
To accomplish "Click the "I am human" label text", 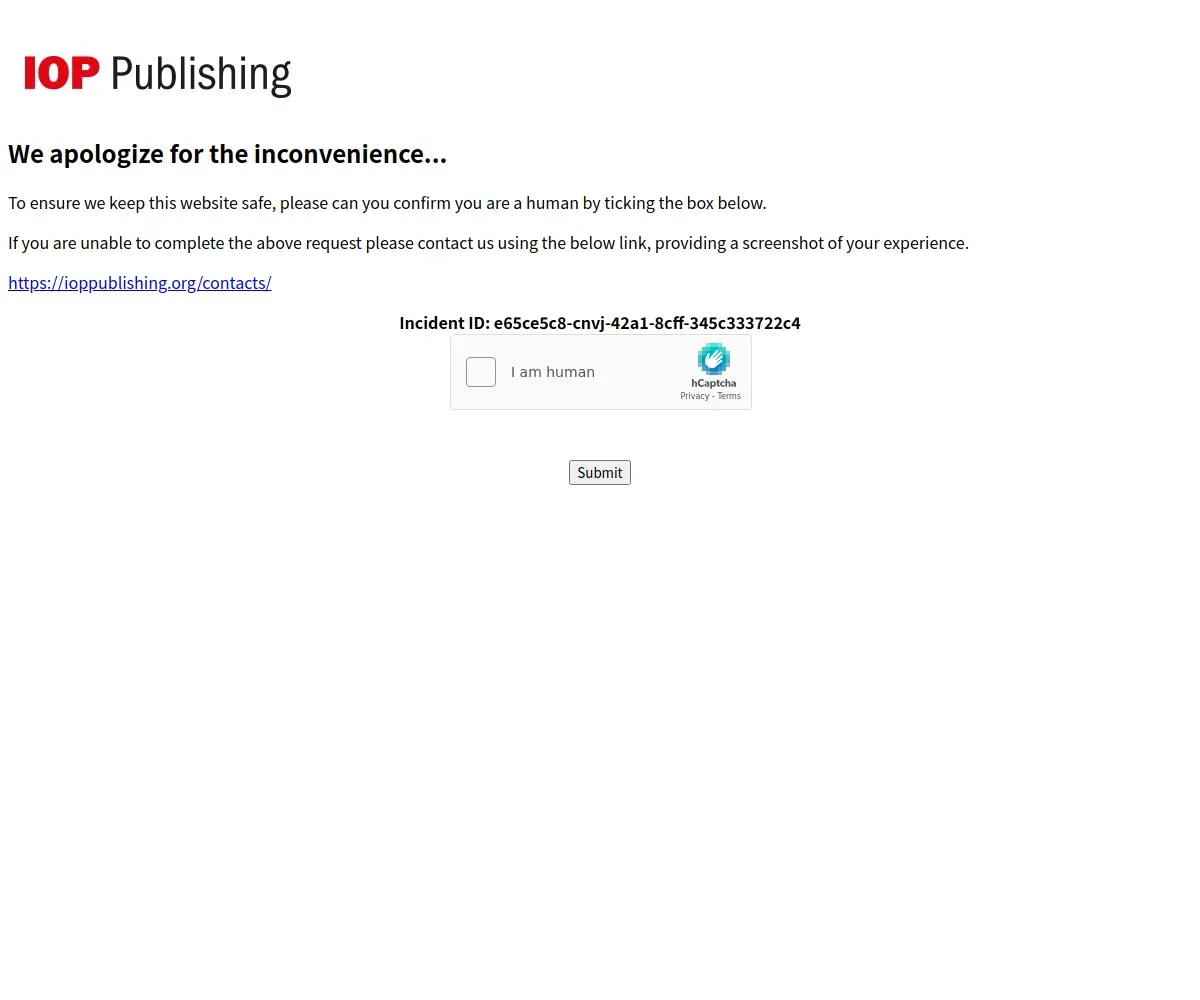I will pos(553,372).
